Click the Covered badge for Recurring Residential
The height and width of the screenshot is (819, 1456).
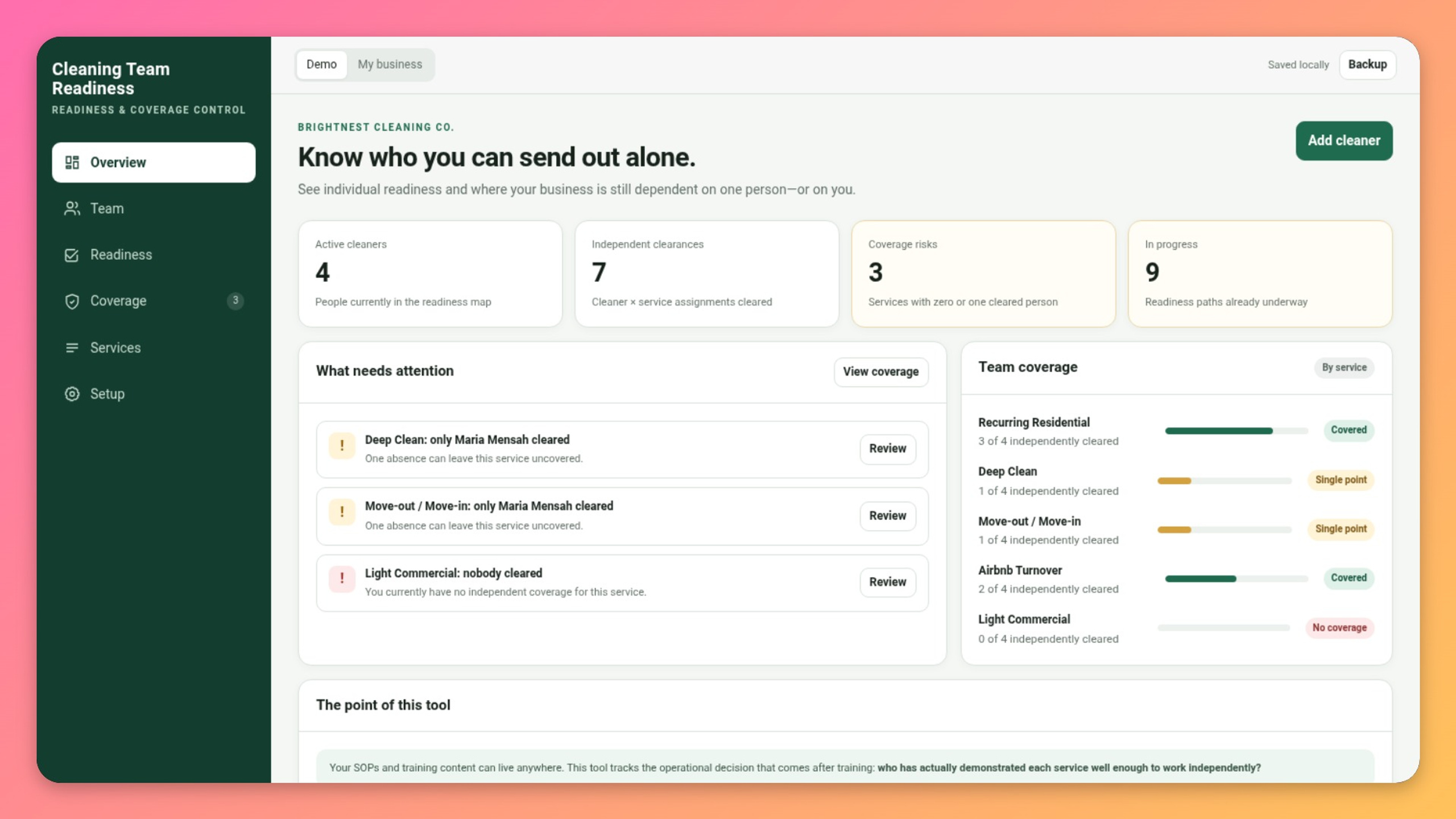(x=1349, y=430)
